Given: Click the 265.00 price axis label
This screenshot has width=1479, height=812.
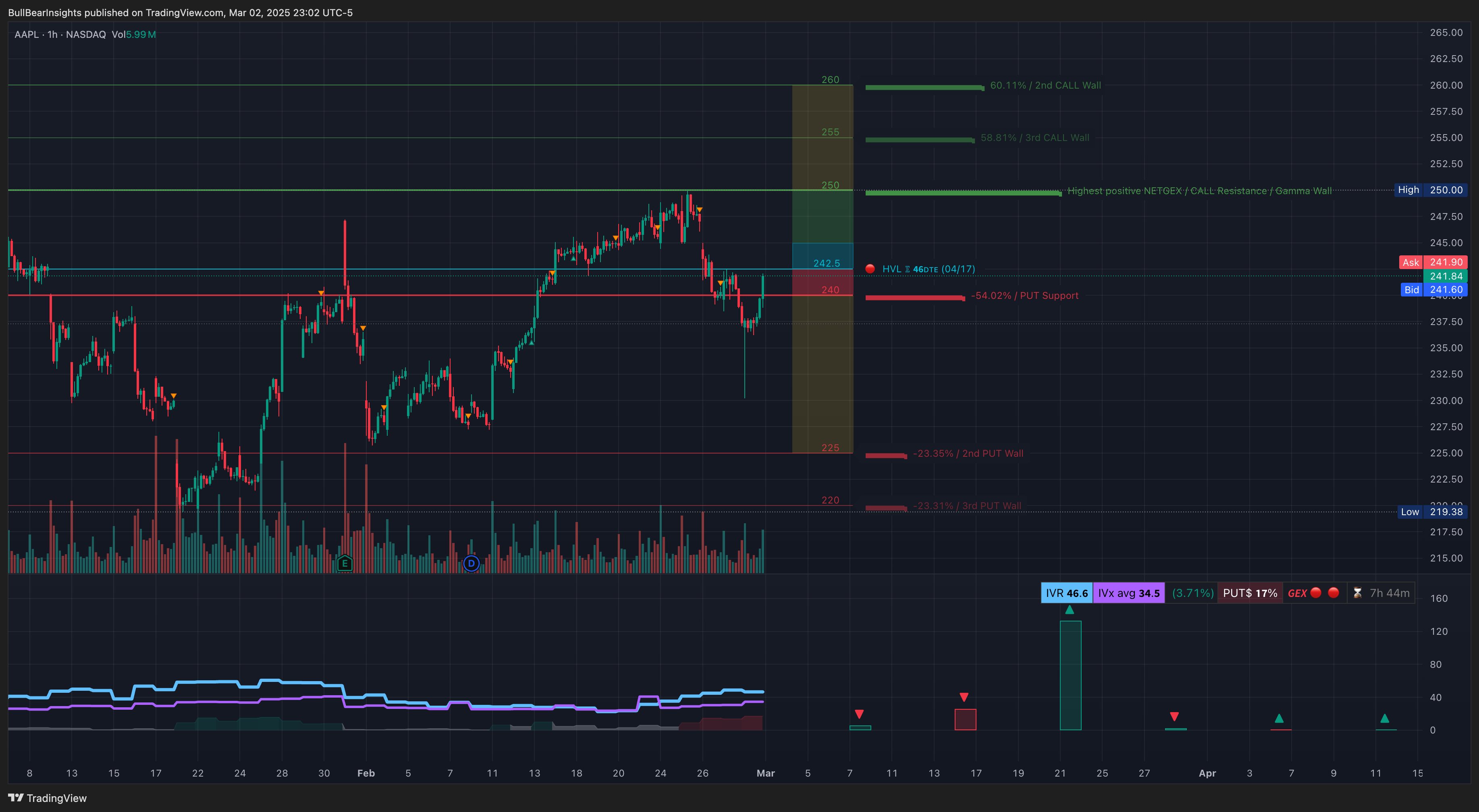Looking at the screenshot, I should (1446, 32).
